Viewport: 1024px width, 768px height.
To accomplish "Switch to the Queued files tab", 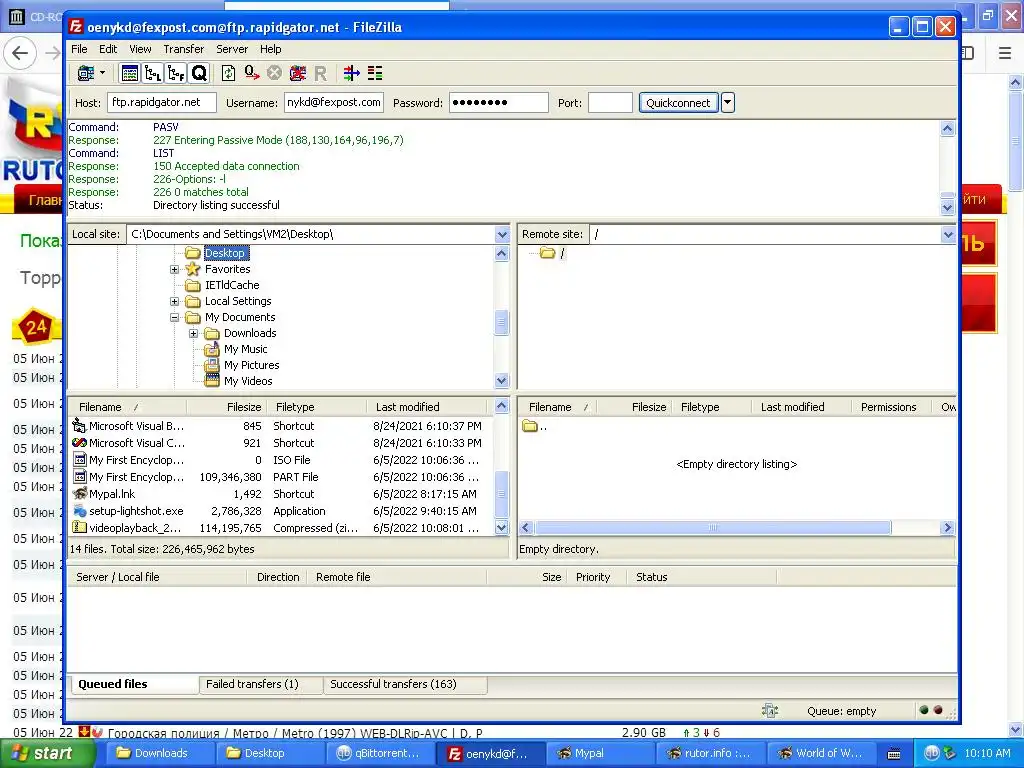I will 133,684.
